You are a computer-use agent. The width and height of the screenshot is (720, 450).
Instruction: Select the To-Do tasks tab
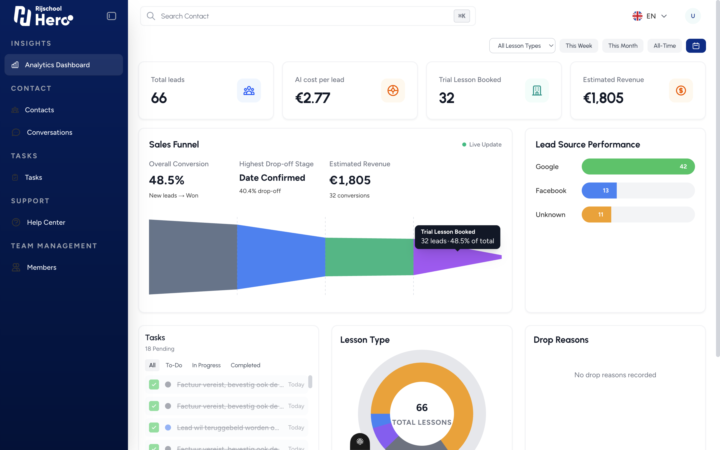174,365
